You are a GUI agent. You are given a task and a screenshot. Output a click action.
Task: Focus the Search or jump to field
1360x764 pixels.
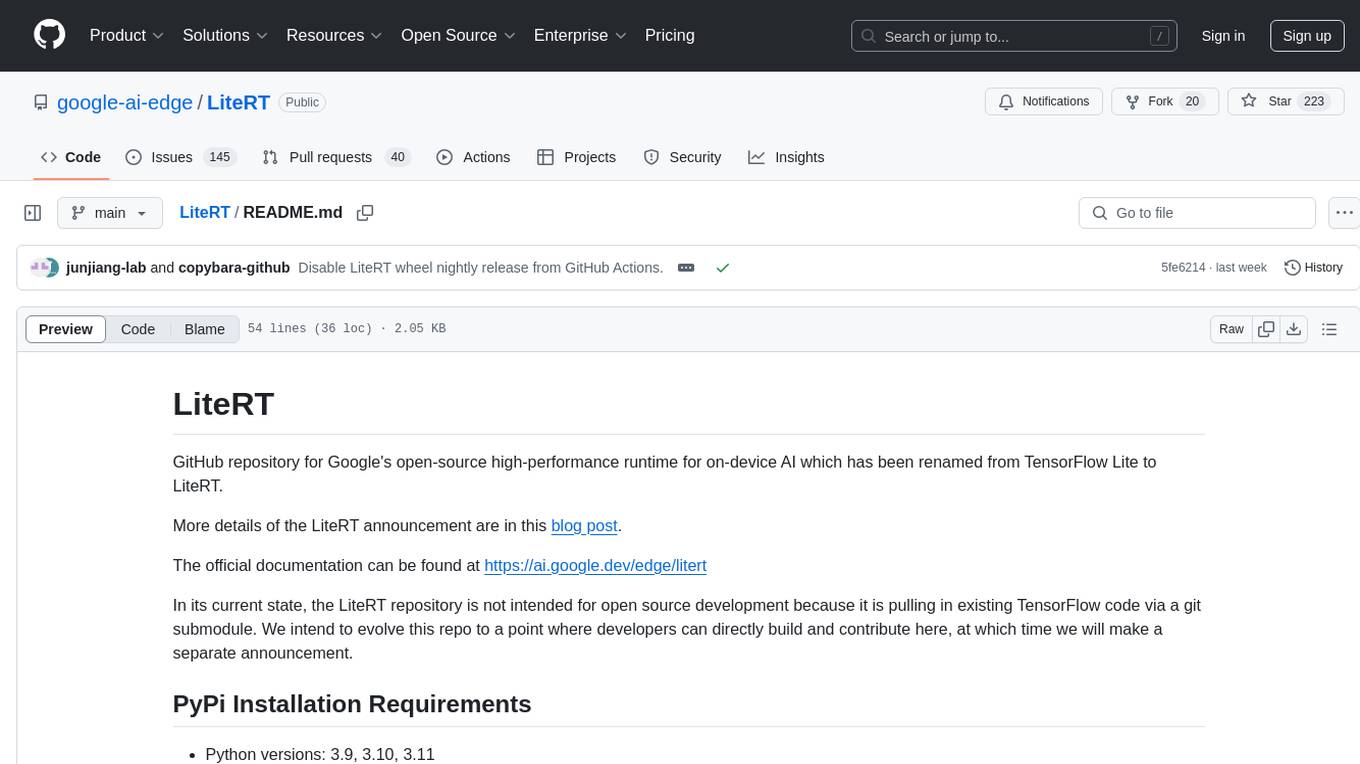click(1012, 36)
